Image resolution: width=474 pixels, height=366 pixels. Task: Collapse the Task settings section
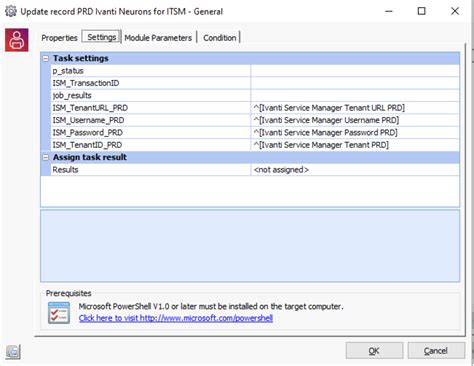pos(46,59)
